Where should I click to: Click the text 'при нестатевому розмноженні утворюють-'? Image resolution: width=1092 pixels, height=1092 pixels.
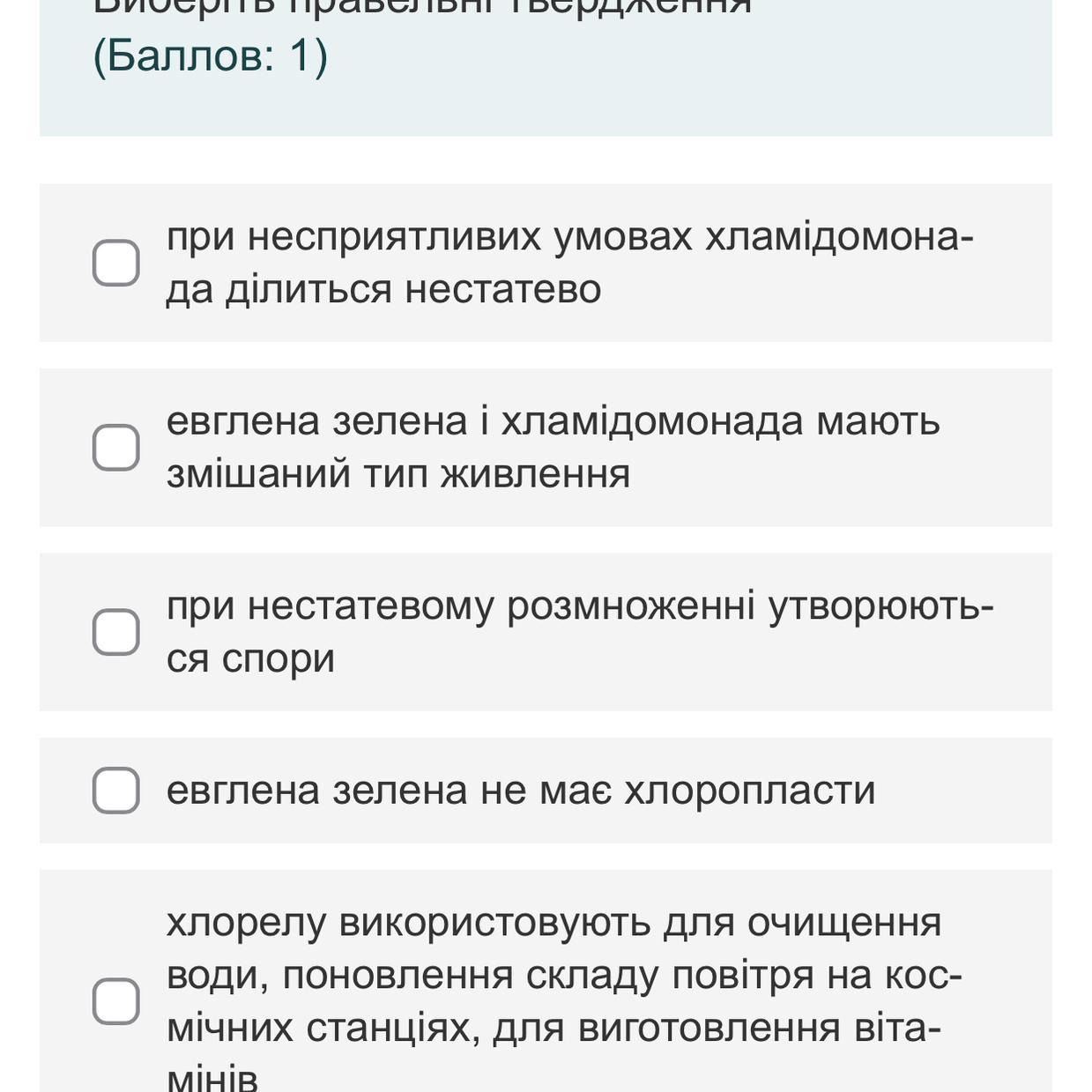click(x=579, y=605)
